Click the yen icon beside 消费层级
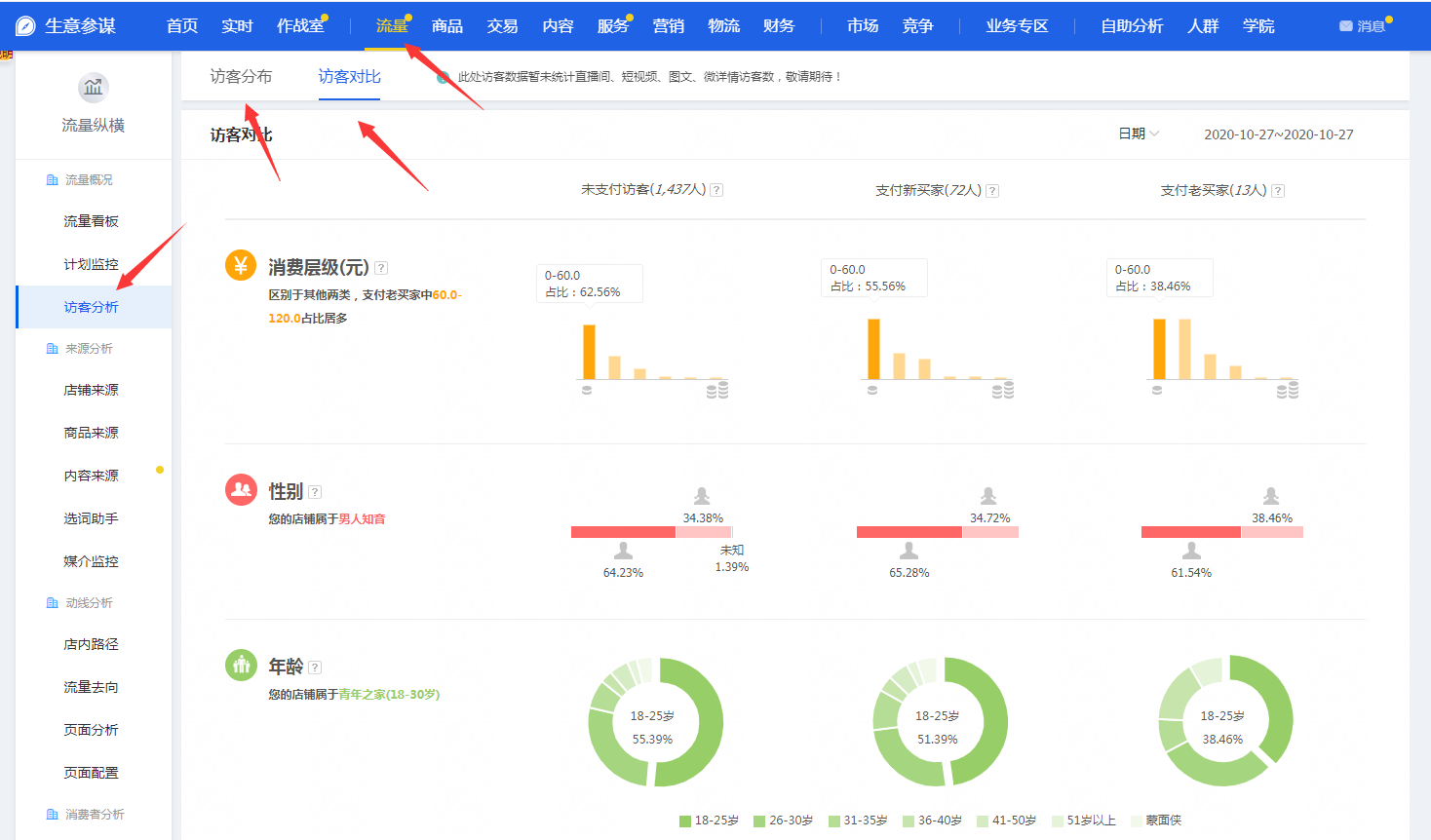Screen dimensions: 1431x840 tap(241, 265)
